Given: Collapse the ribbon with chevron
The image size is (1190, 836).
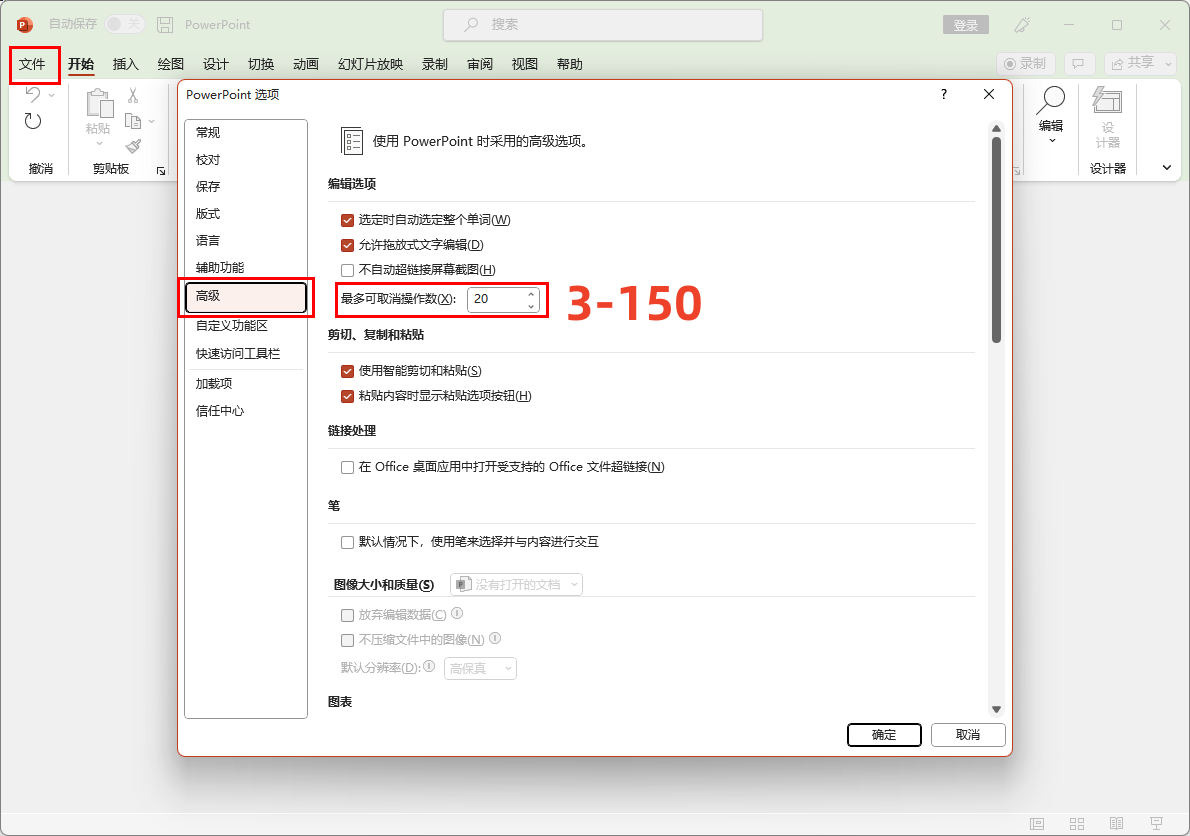Looking at the screenshot, I should [x=1166, y=168].
